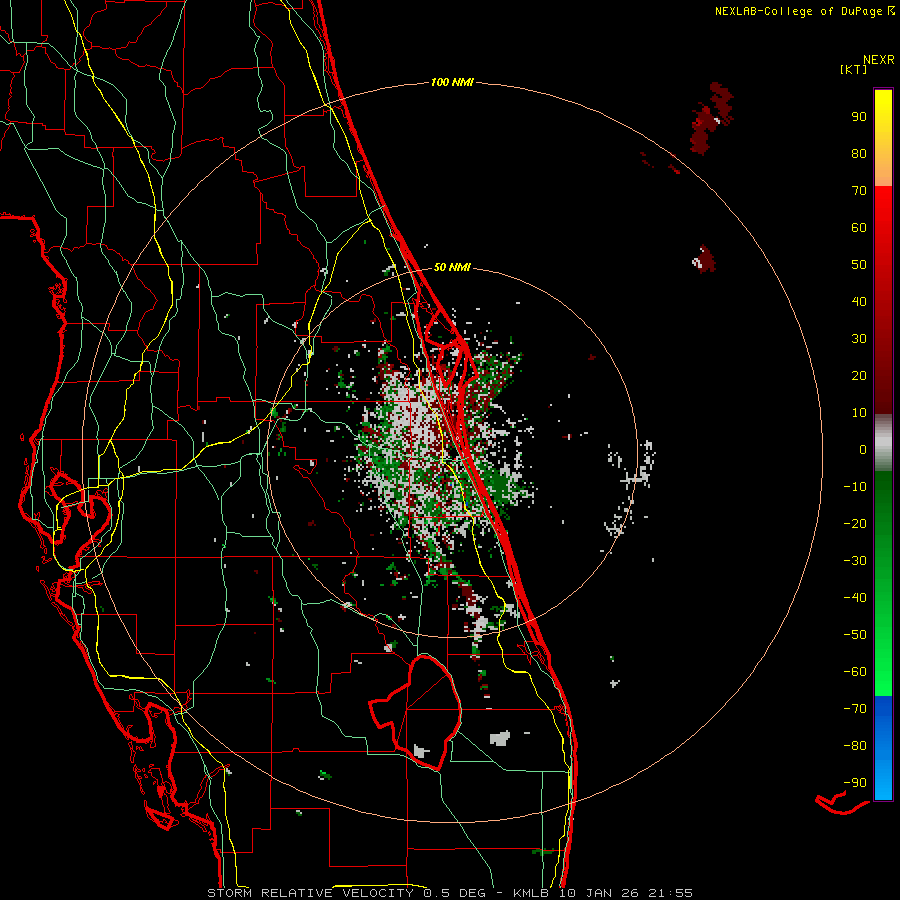900x900 pixels.
Task: Click STORM RELATIVE VELOCITY in the caption
Action: coord(309,893)
